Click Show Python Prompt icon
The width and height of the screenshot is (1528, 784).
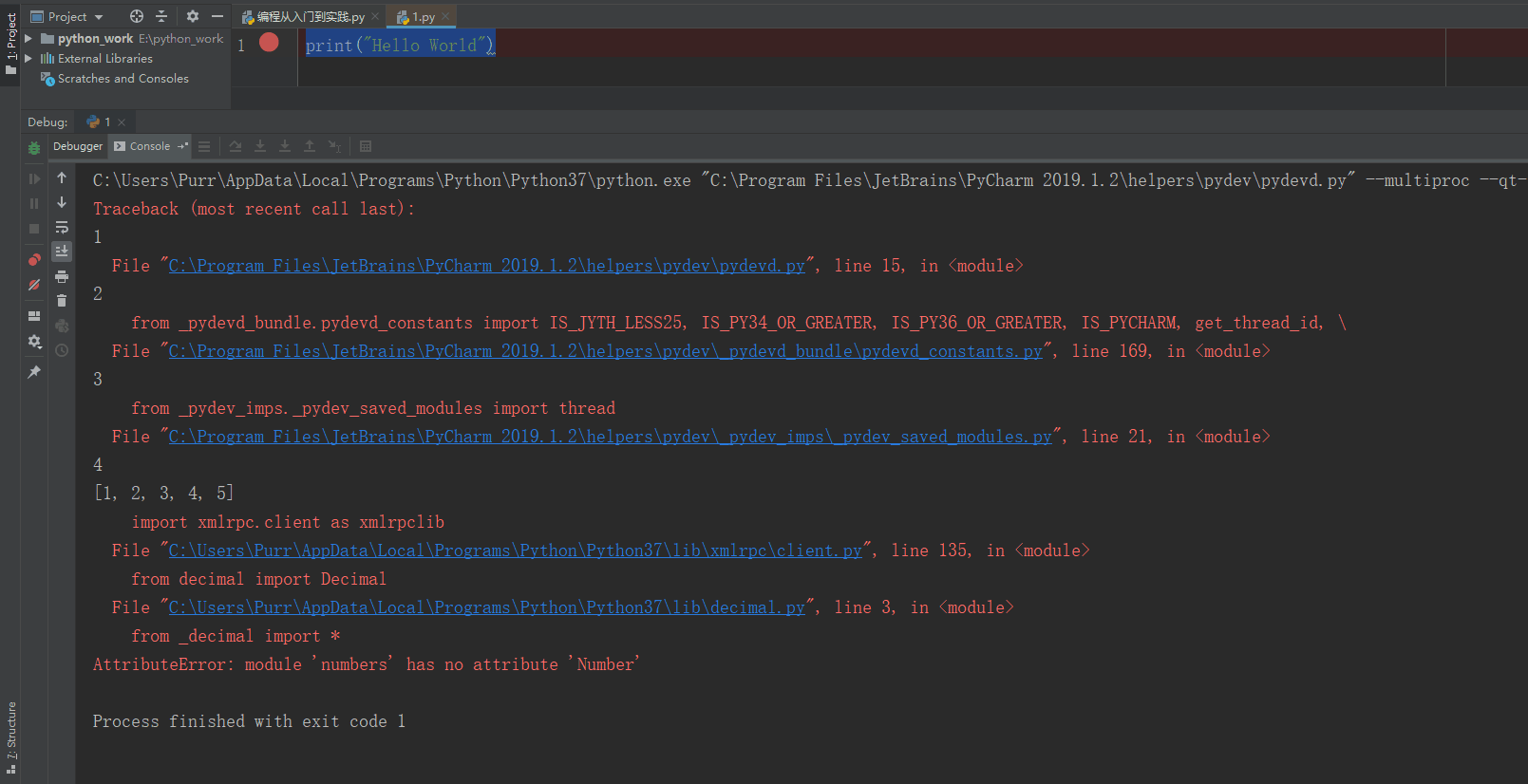click(x=62, y=326)
